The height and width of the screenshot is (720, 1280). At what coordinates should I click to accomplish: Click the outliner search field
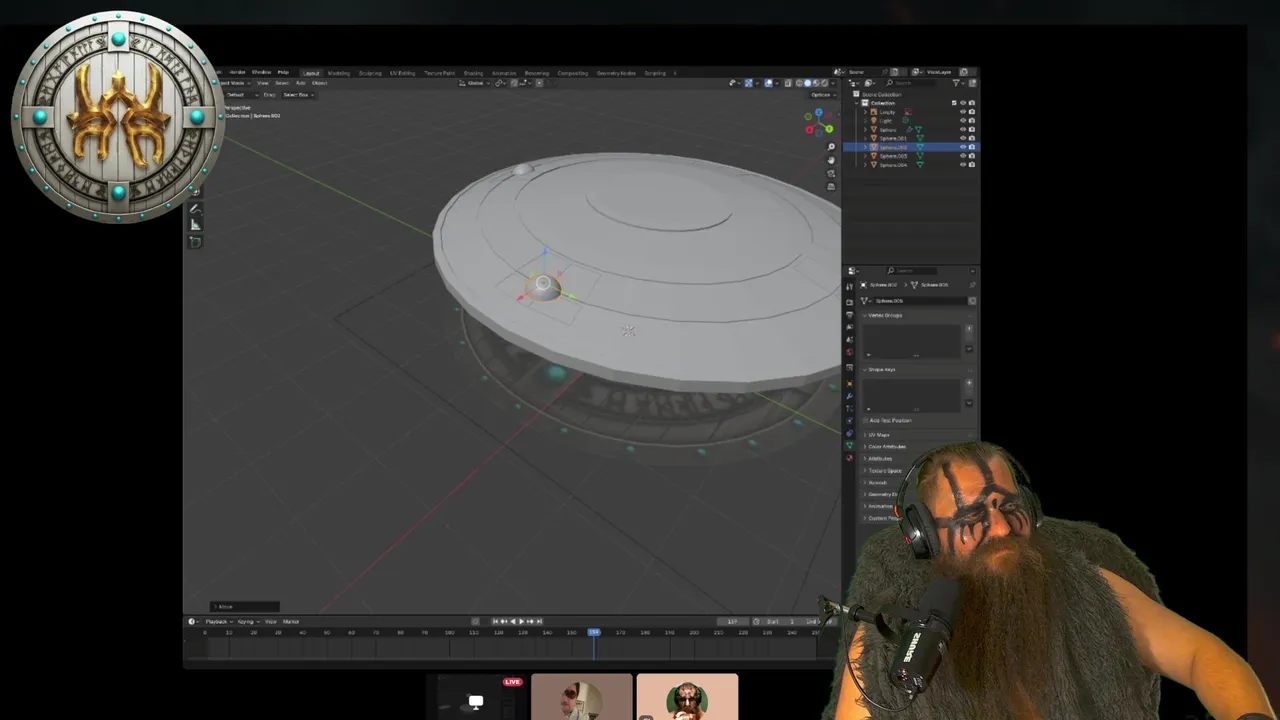[912, 83]
